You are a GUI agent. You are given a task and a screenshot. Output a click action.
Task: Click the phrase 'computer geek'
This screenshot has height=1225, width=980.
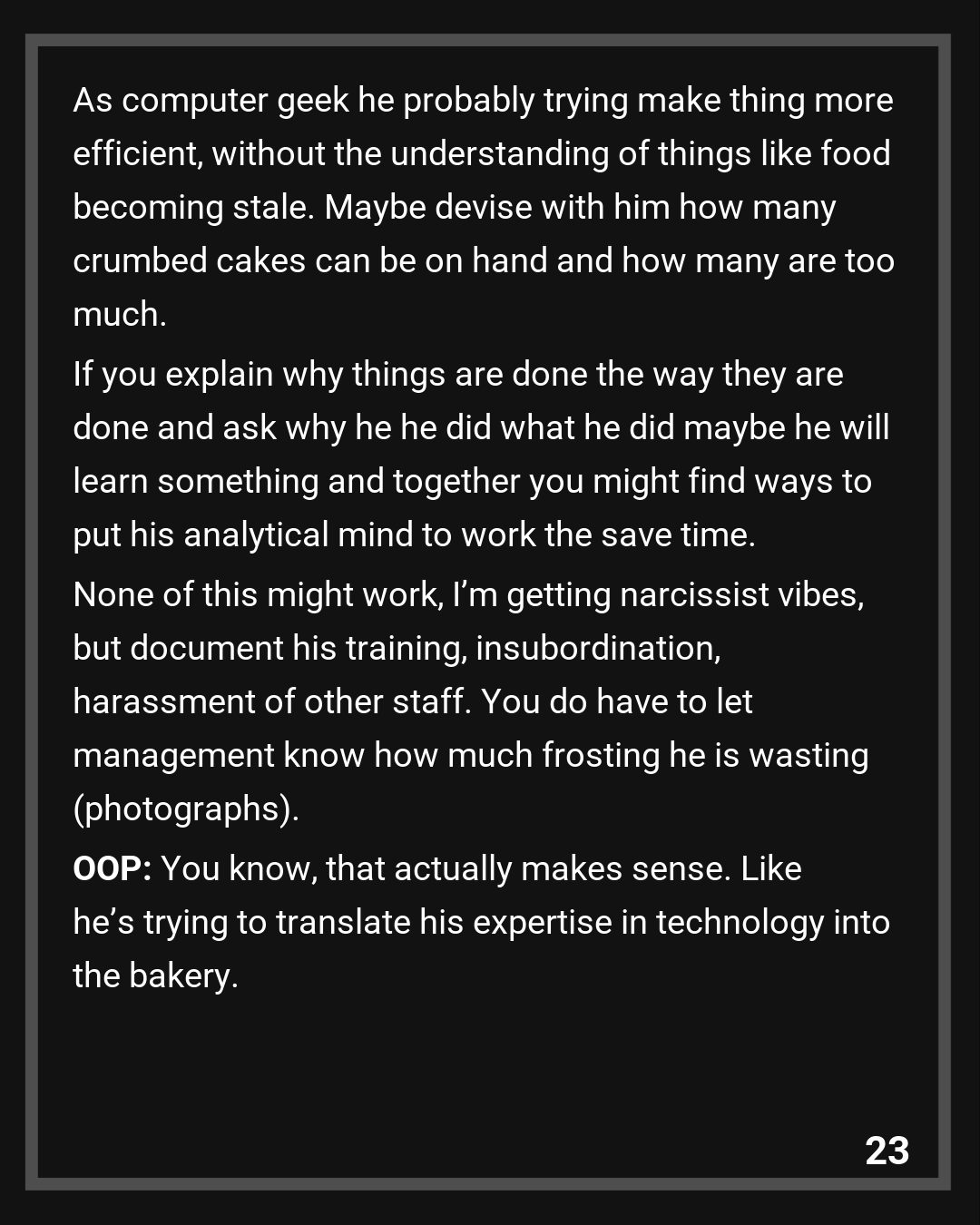(x=235, y=100)
